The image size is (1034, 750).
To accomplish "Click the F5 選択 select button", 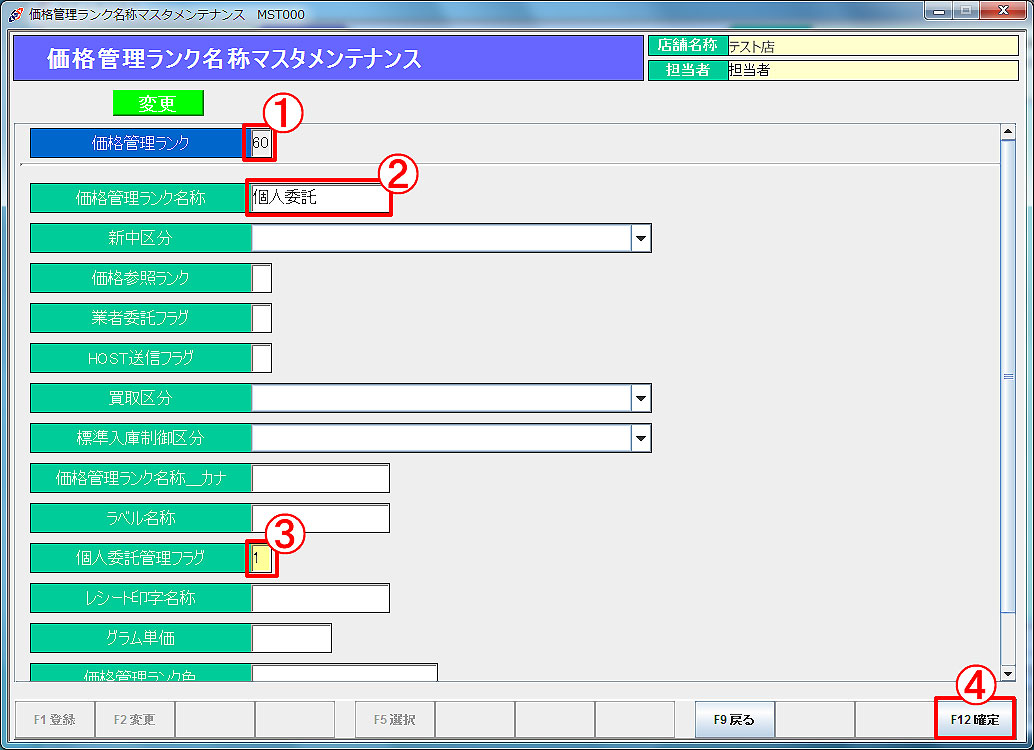I will [394, 719].
